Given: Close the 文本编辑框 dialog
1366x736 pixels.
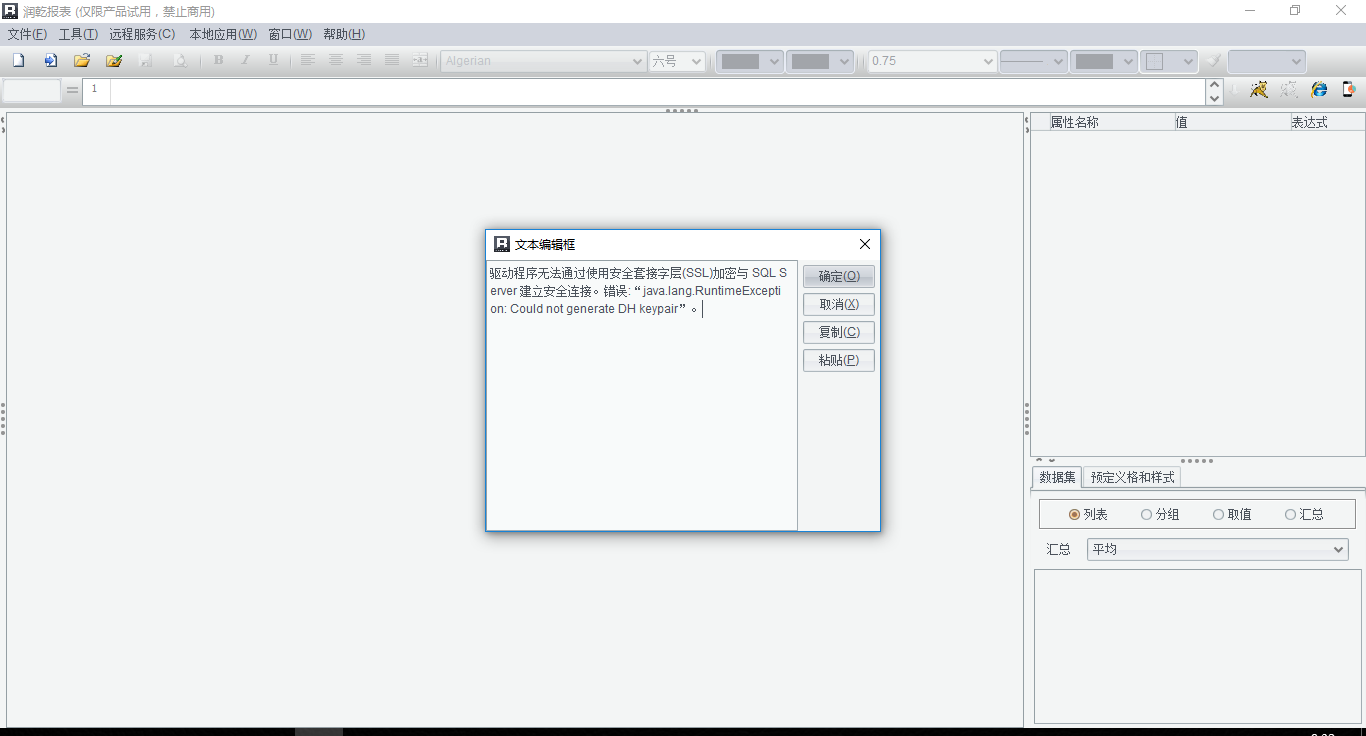Looking at the screenshot, I should [865, 244].
